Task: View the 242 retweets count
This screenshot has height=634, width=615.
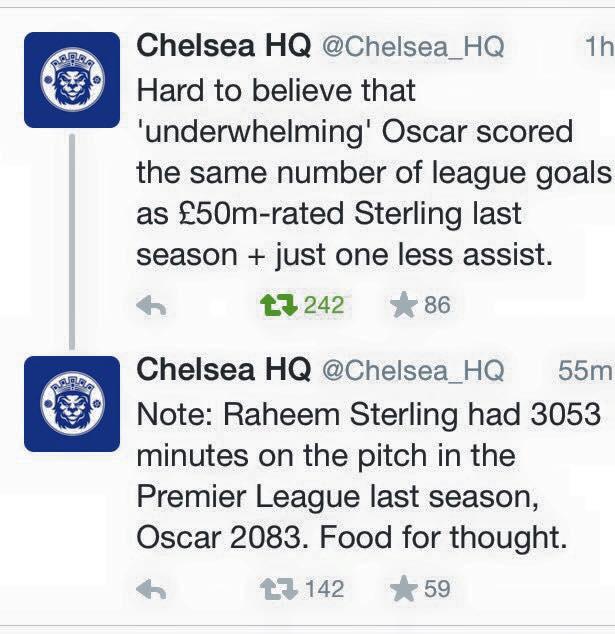Action: pos(324,305)
